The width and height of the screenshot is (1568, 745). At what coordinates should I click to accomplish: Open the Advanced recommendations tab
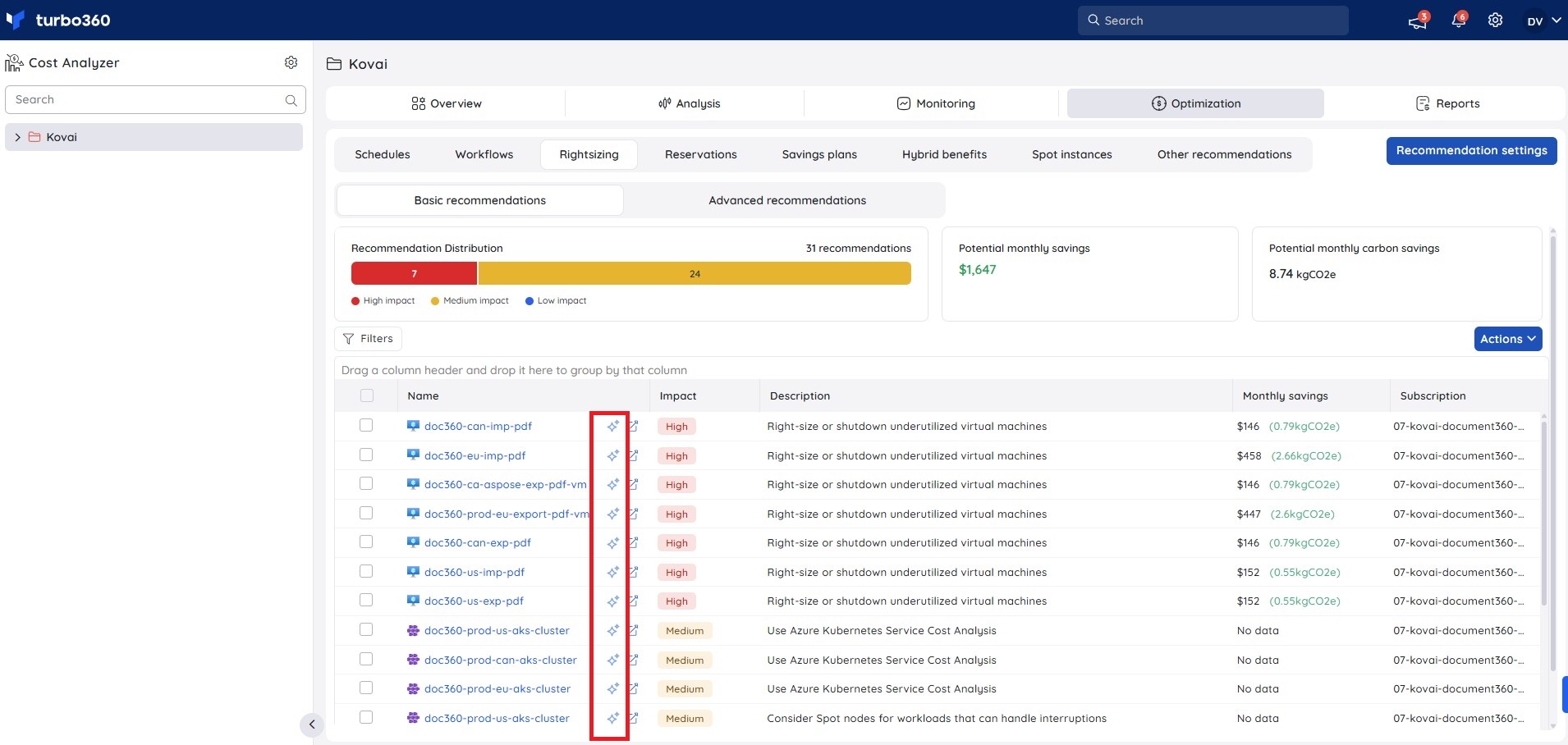pos(787,200)
